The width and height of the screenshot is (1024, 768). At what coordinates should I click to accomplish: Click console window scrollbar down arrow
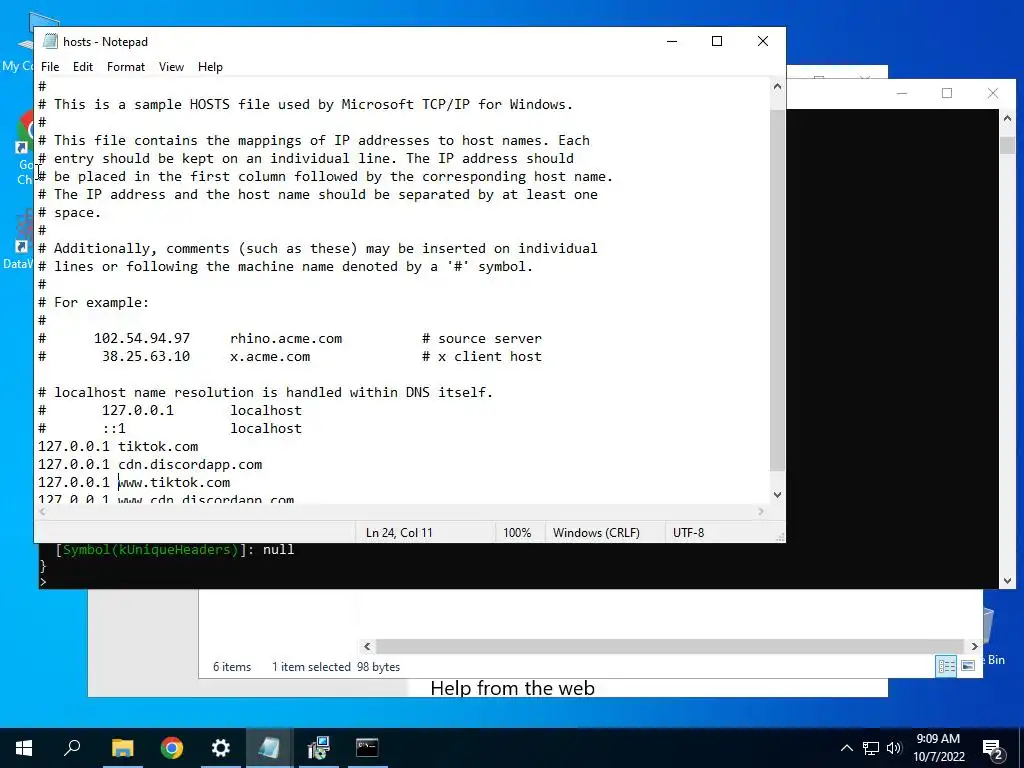click(x=1007, y=580)
